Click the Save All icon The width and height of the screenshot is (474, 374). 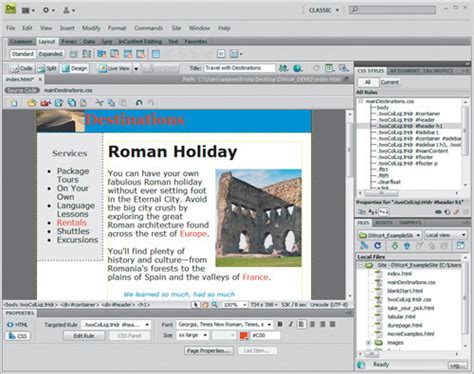pos(72,103)
